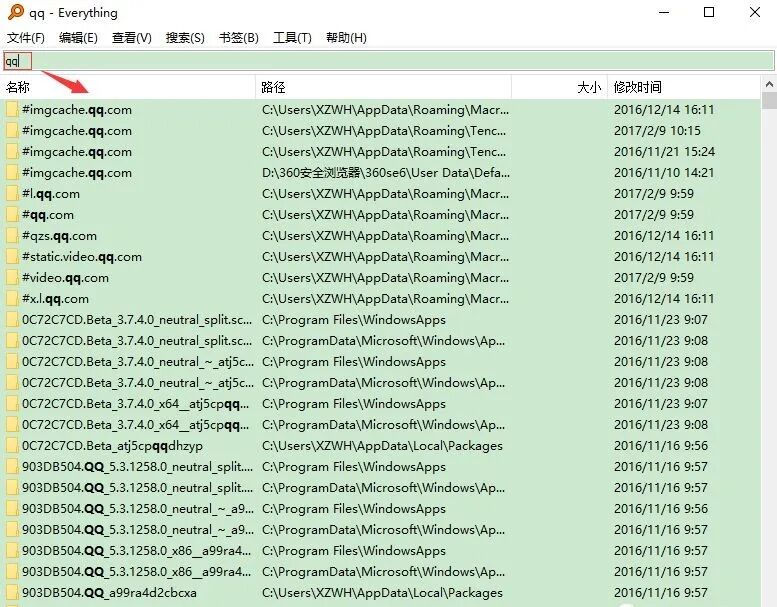Select the #qq.com result name

(48, 215)
